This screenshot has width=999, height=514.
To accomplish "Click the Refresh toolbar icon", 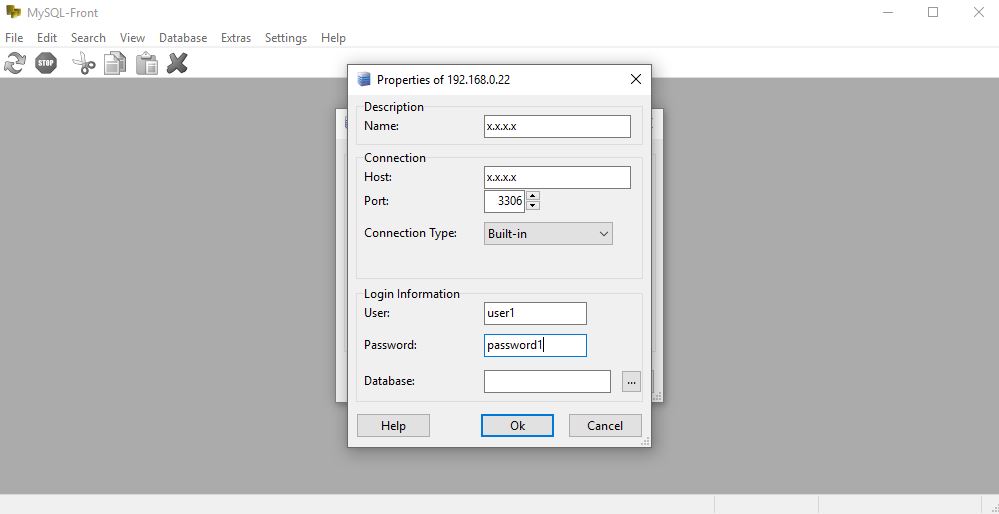I will tap(15, 63).
